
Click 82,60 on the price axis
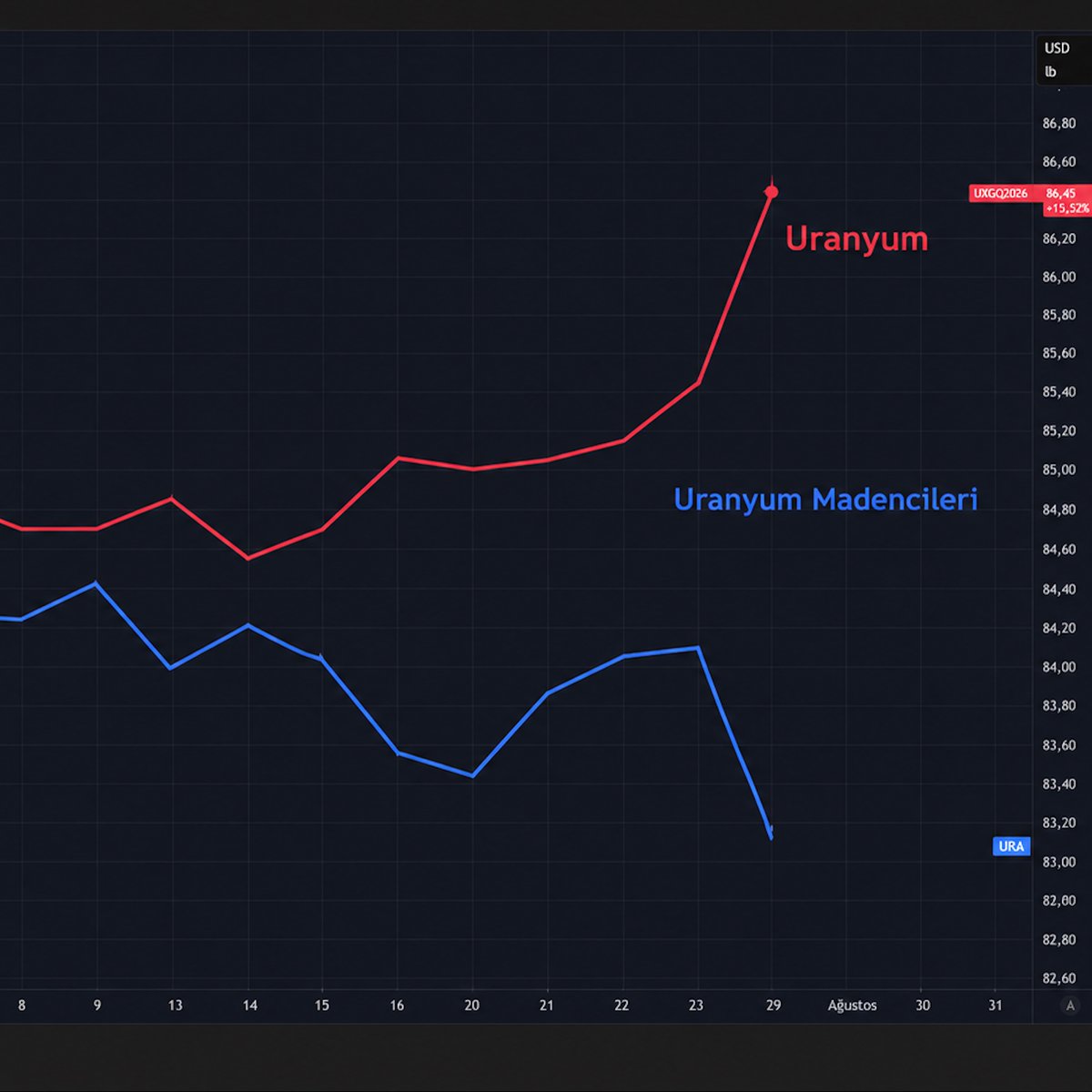1059,978
